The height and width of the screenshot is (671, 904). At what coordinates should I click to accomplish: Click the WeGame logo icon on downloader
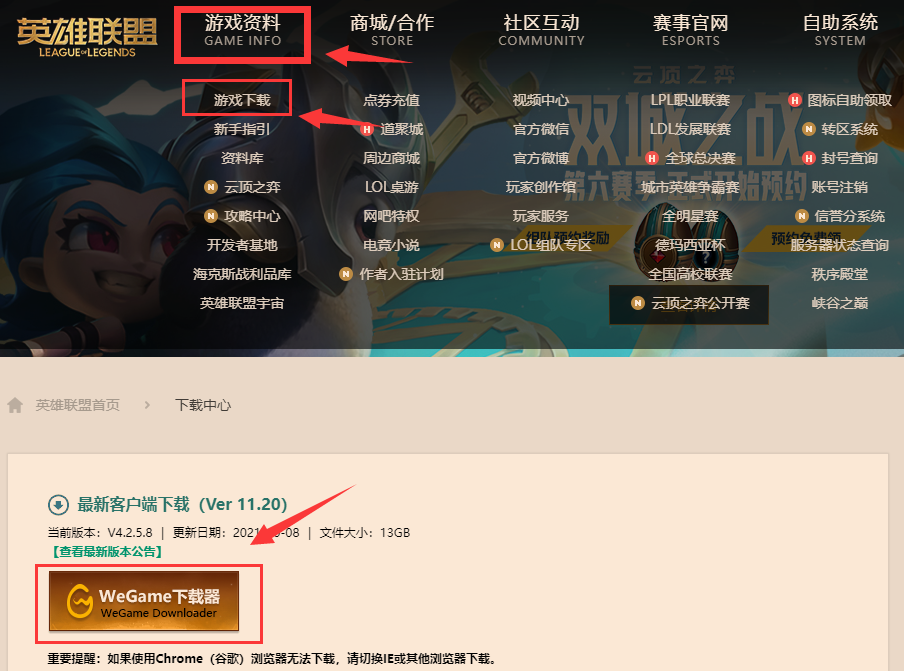[80, 601]
